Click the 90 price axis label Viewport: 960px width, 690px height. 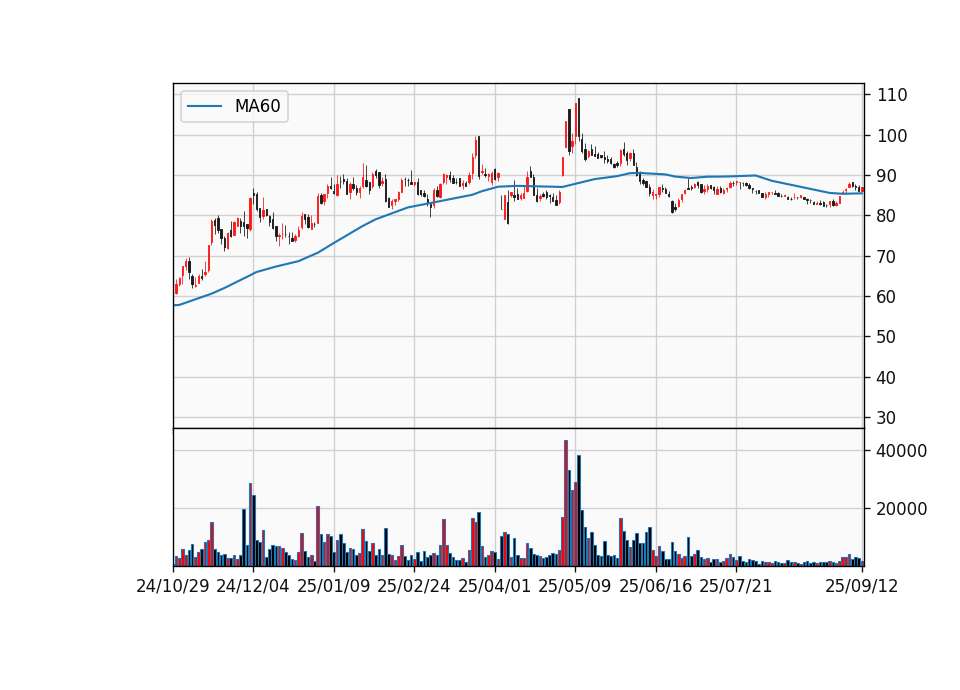(887, 176)
